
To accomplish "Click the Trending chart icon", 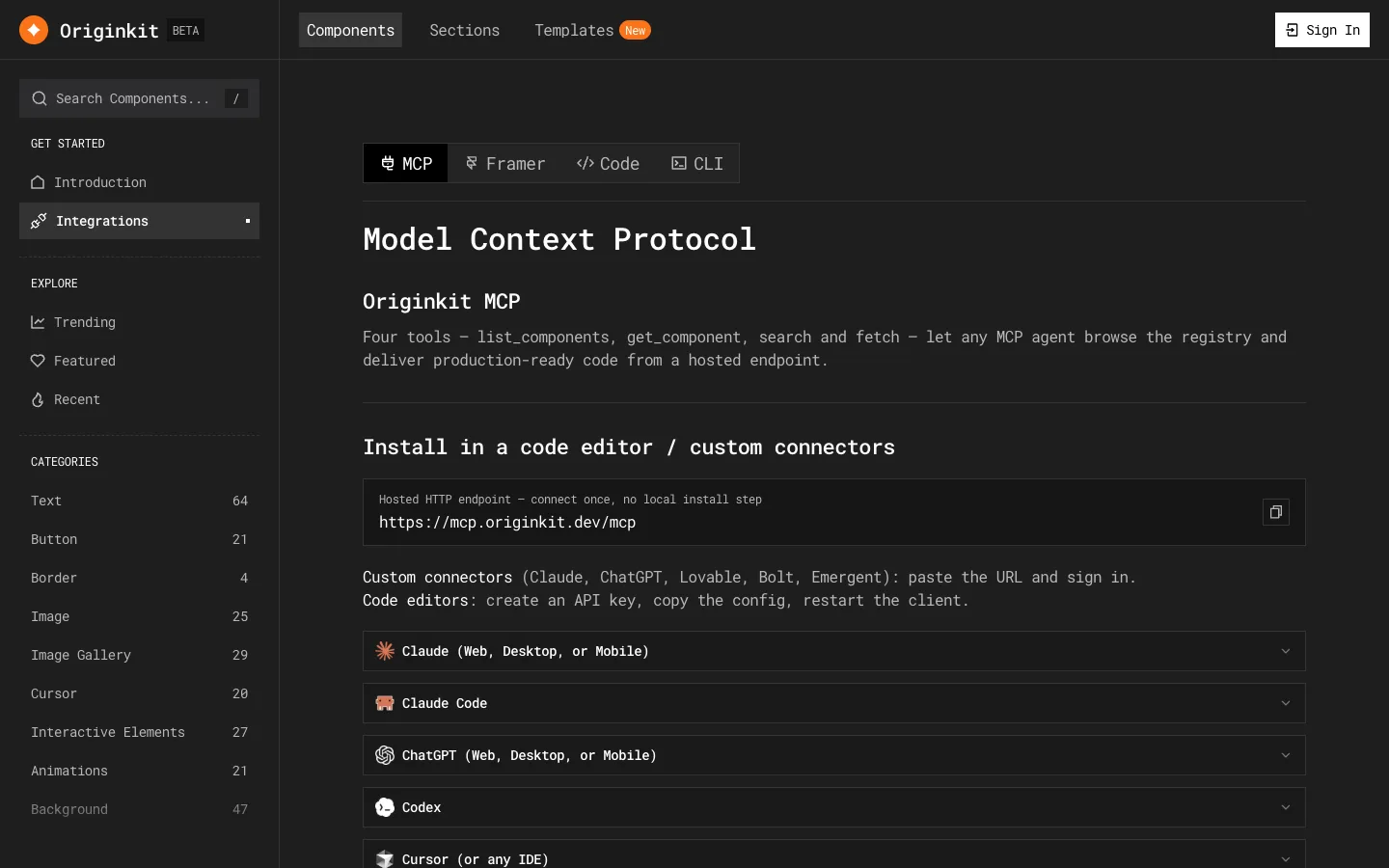I will (x=38, y=322).
